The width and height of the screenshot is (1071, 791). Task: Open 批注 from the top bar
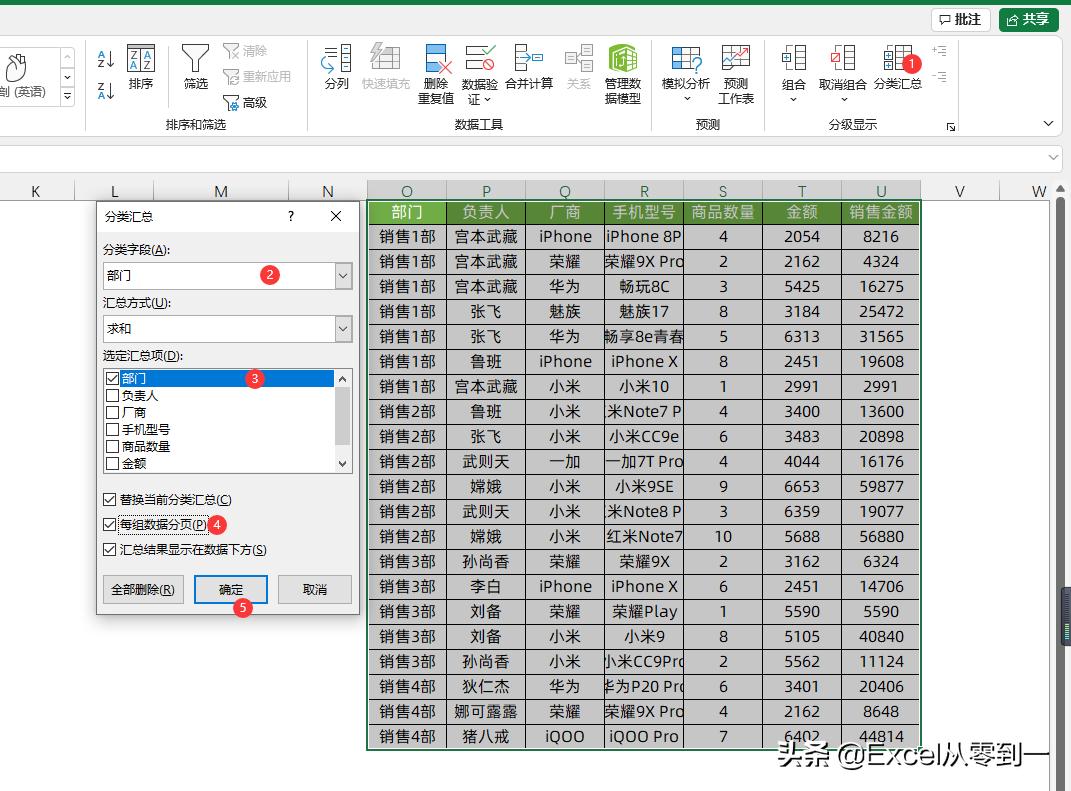click(959, 19)
